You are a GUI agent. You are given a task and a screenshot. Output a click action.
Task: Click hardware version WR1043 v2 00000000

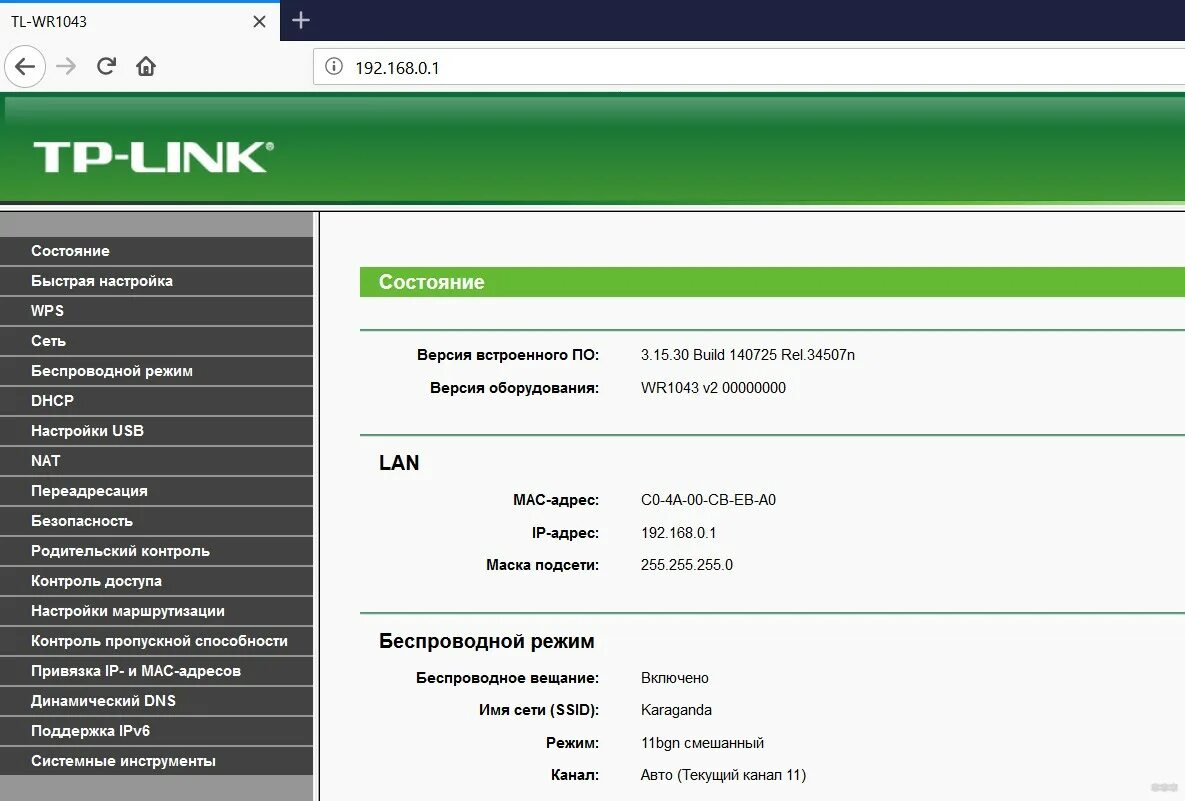click(713, 388)
